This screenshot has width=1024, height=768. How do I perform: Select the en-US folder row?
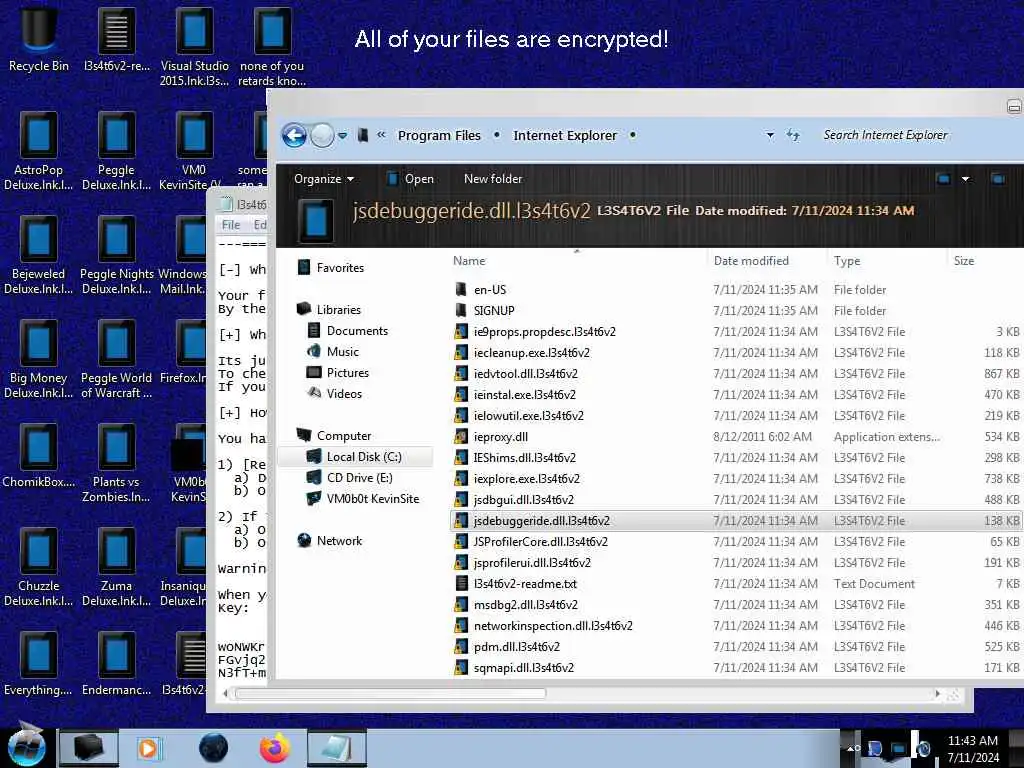tap(737, 289)
